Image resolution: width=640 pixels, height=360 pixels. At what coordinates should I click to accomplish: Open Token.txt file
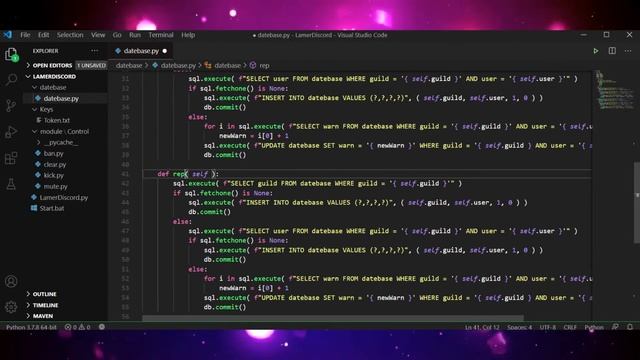click(65, 120)
